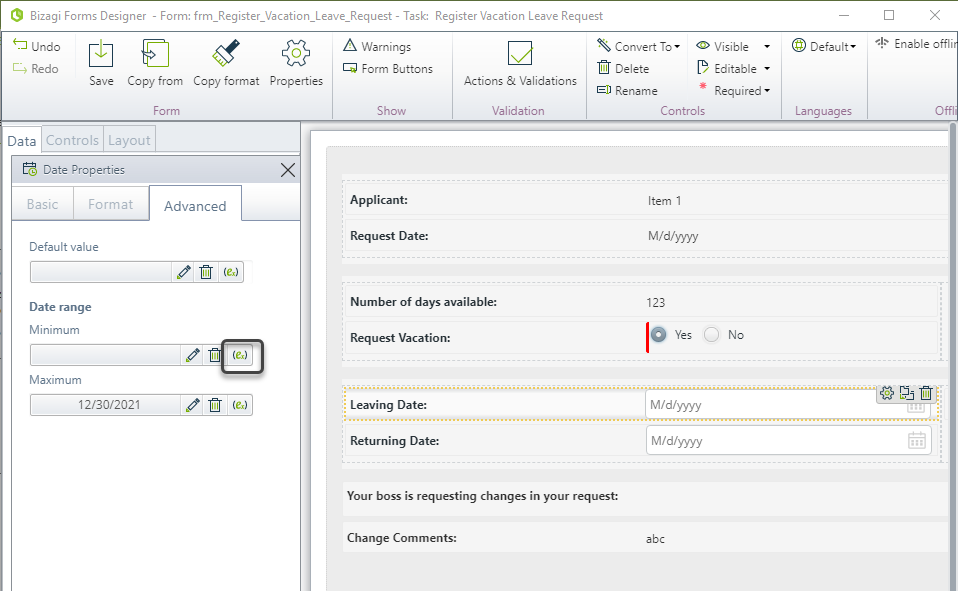Open expression editor for Maximum date
This screenshot has height=591, width=958.
click(x=240, y=405)
